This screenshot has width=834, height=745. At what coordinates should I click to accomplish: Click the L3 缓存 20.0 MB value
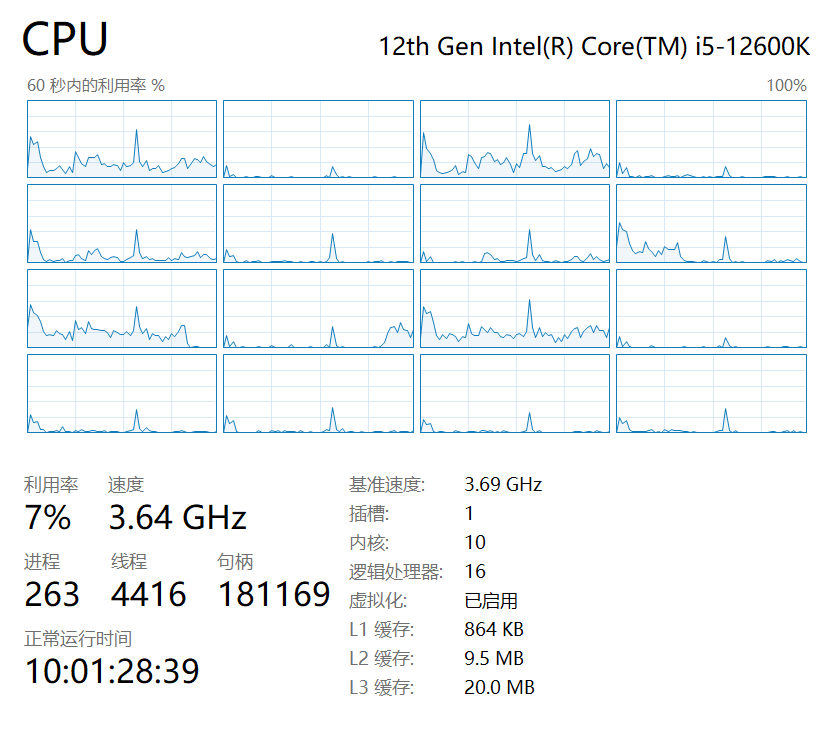point(499,688)
